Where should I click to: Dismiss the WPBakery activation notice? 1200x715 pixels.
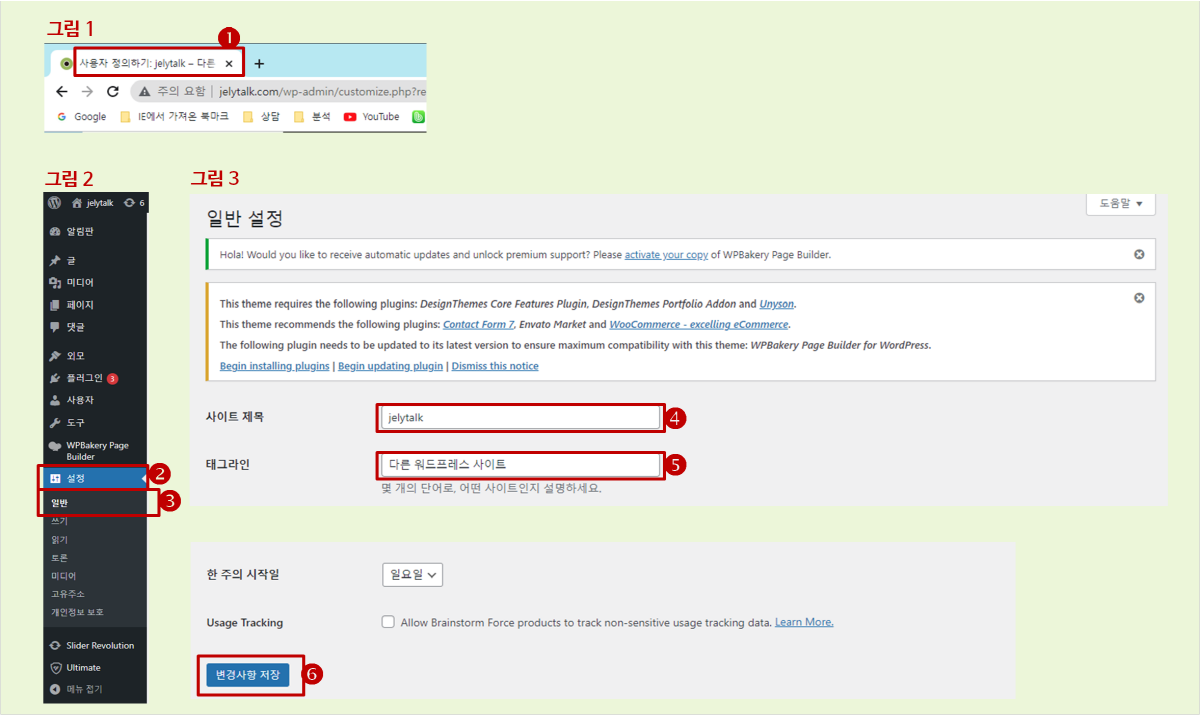click(x=1139, y=254)
